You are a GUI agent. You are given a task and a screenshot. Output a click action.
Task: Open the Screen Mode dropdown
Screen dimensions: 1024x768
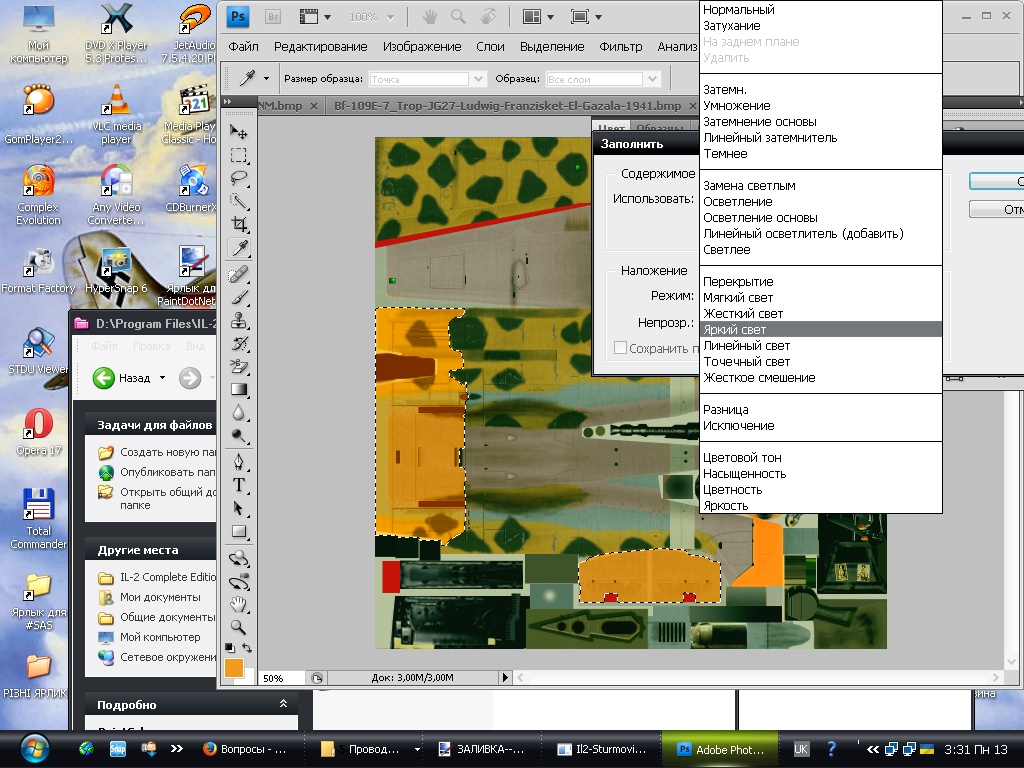tap(587, 17)
